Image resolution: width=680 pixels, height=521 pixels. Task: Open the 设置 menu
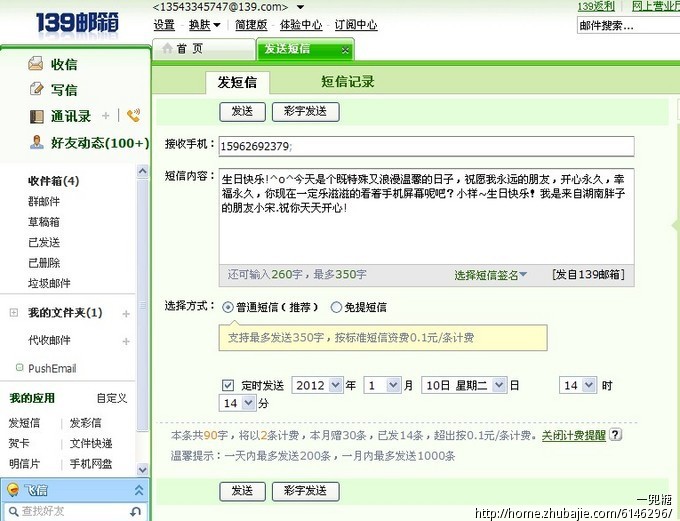pyautogui.click(x=164, y=25)
